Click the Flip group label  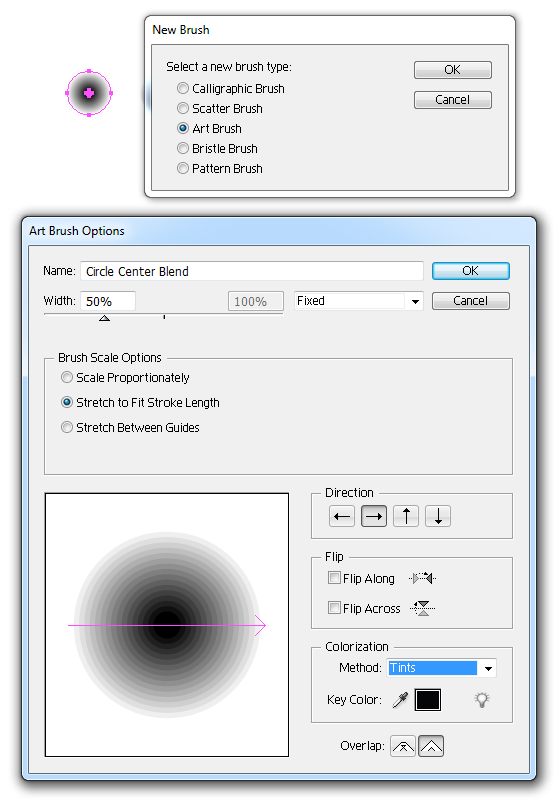click(334, 557)
